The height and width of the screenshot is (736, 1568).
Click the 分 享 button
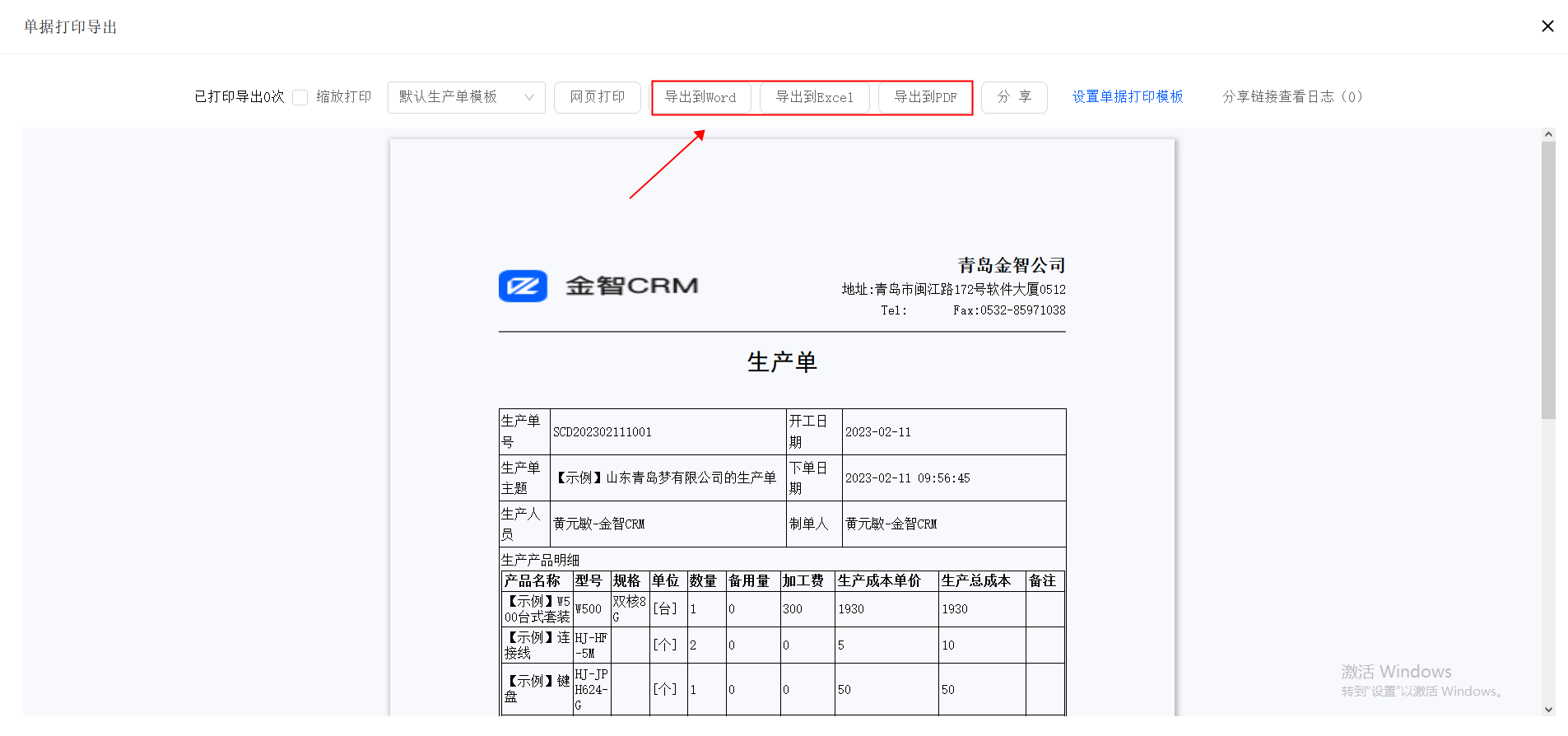click(x=1014, y=97)
